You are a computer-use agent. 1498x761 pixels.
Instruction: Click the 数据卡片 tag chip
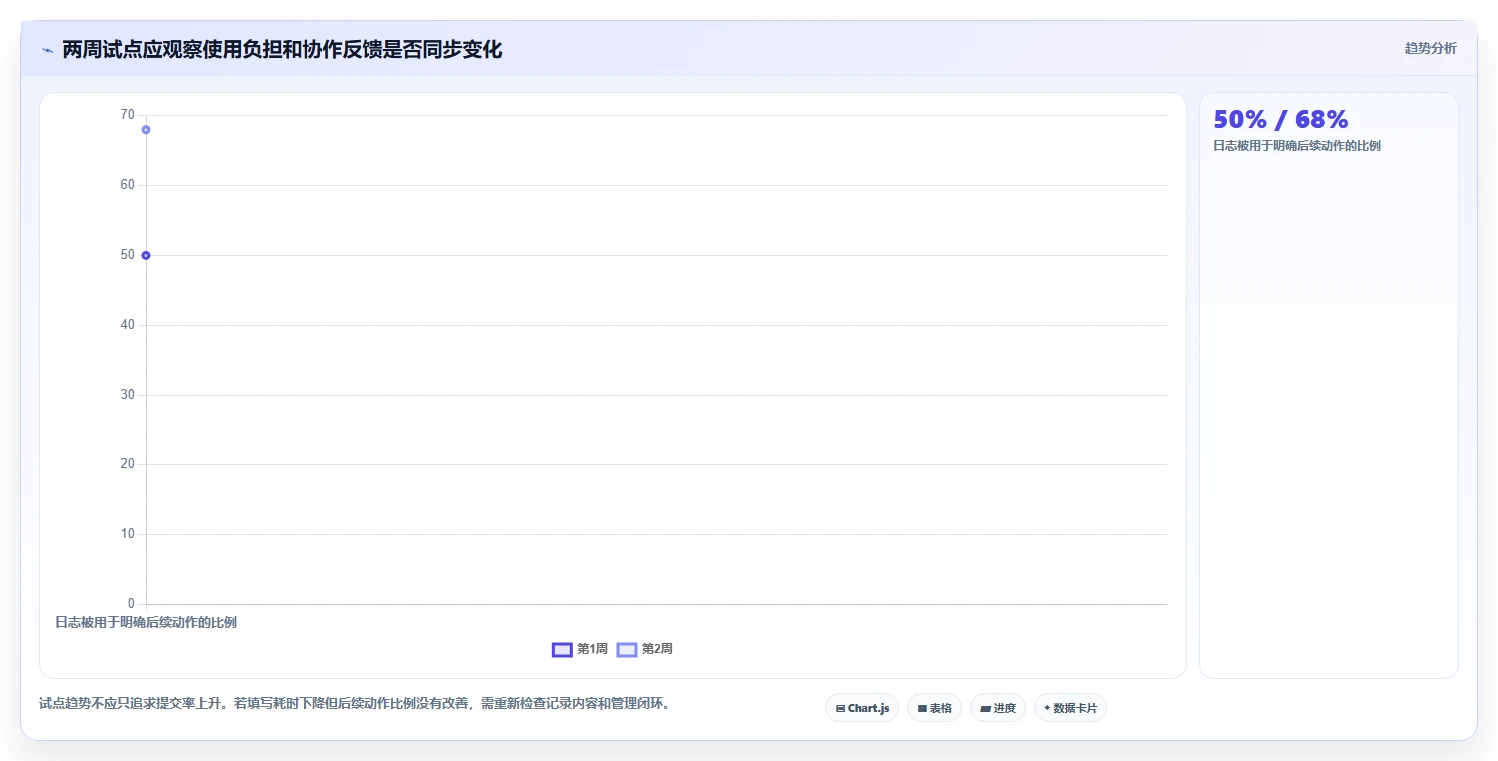[1070, 708]
